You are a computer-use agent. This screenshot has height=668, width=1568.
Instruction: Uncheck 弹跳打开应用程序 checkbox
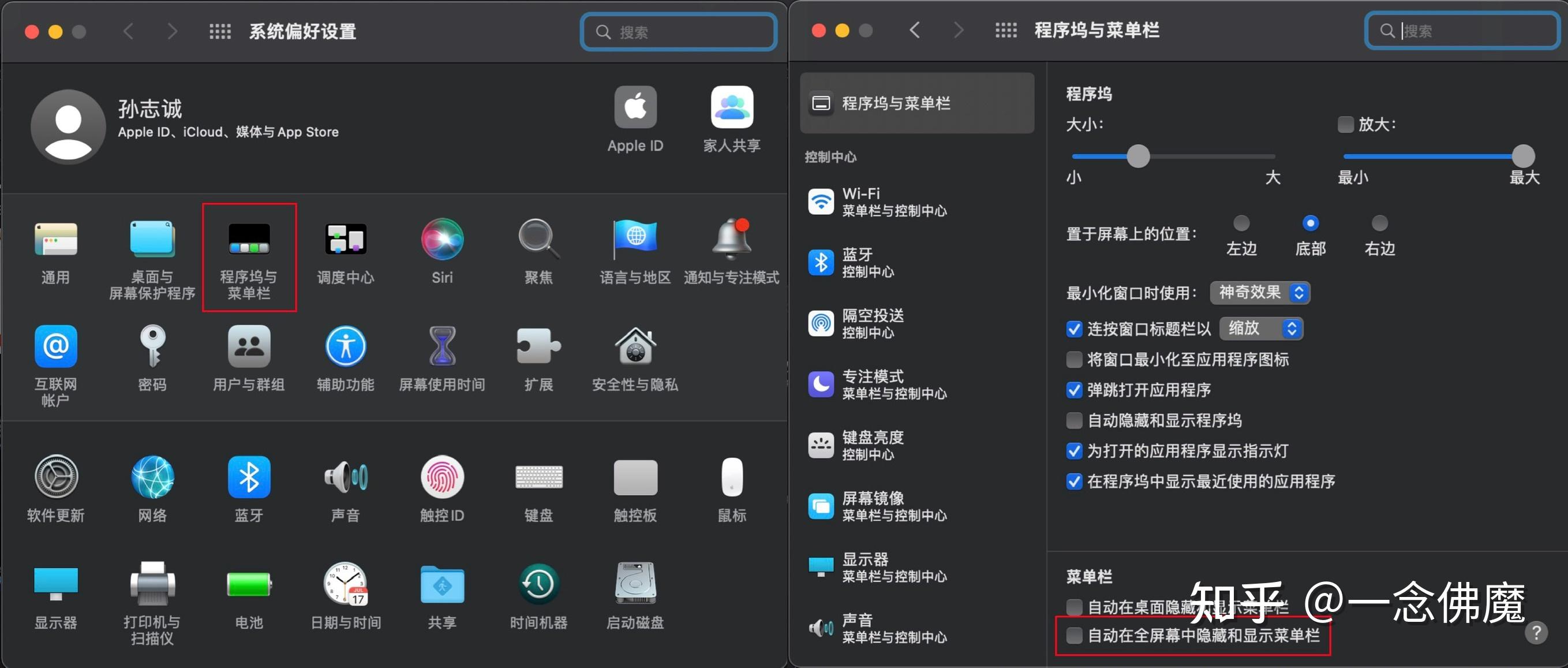[x=1075, y=390]
